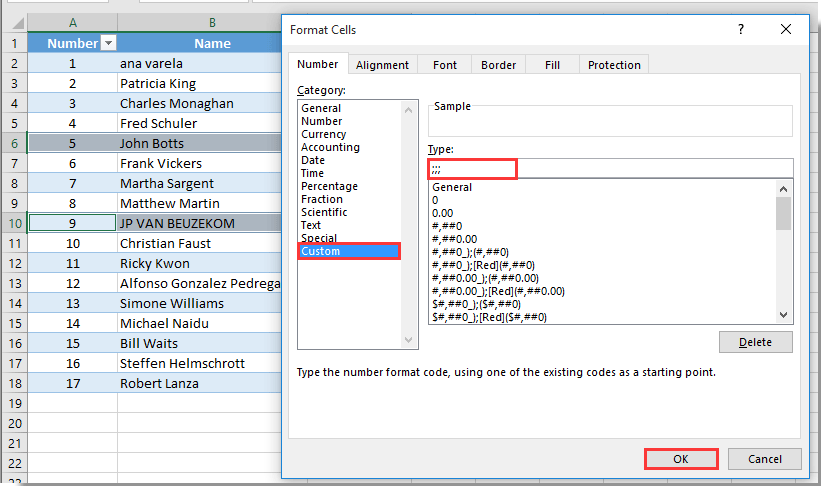This screenshot has height=486, width=821.
Task: Pick the 0.00 format code
Action: pos(442,213)
